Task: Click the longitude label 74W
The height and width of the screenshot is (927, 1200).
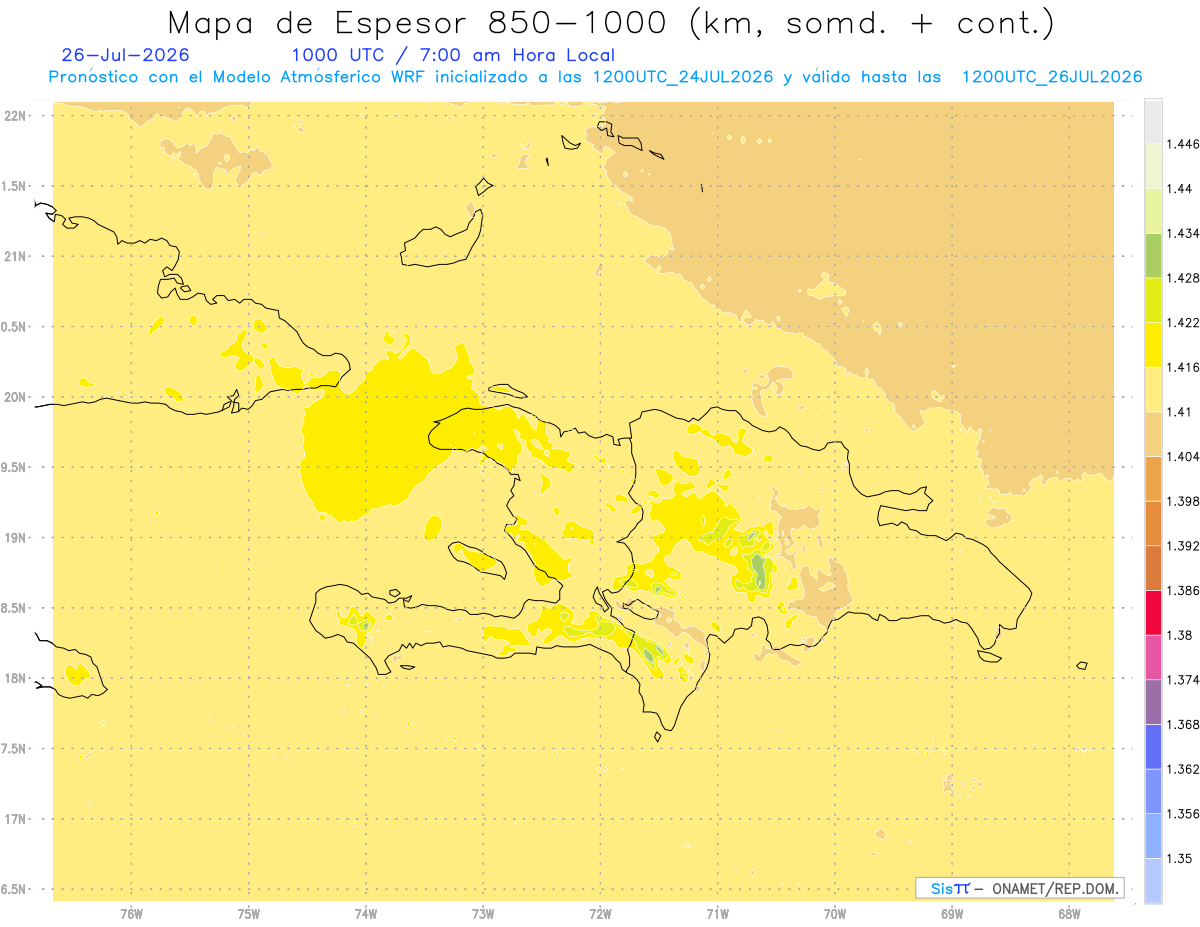Action: (x=366, y=914)
